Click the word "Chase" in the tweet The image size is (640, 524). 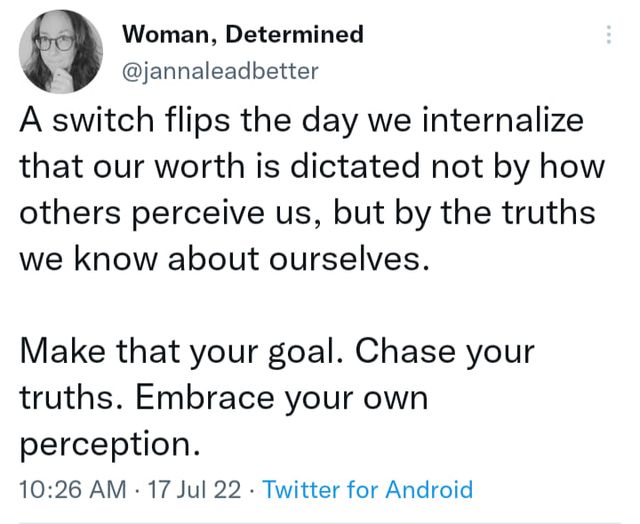tap(404, 353)
